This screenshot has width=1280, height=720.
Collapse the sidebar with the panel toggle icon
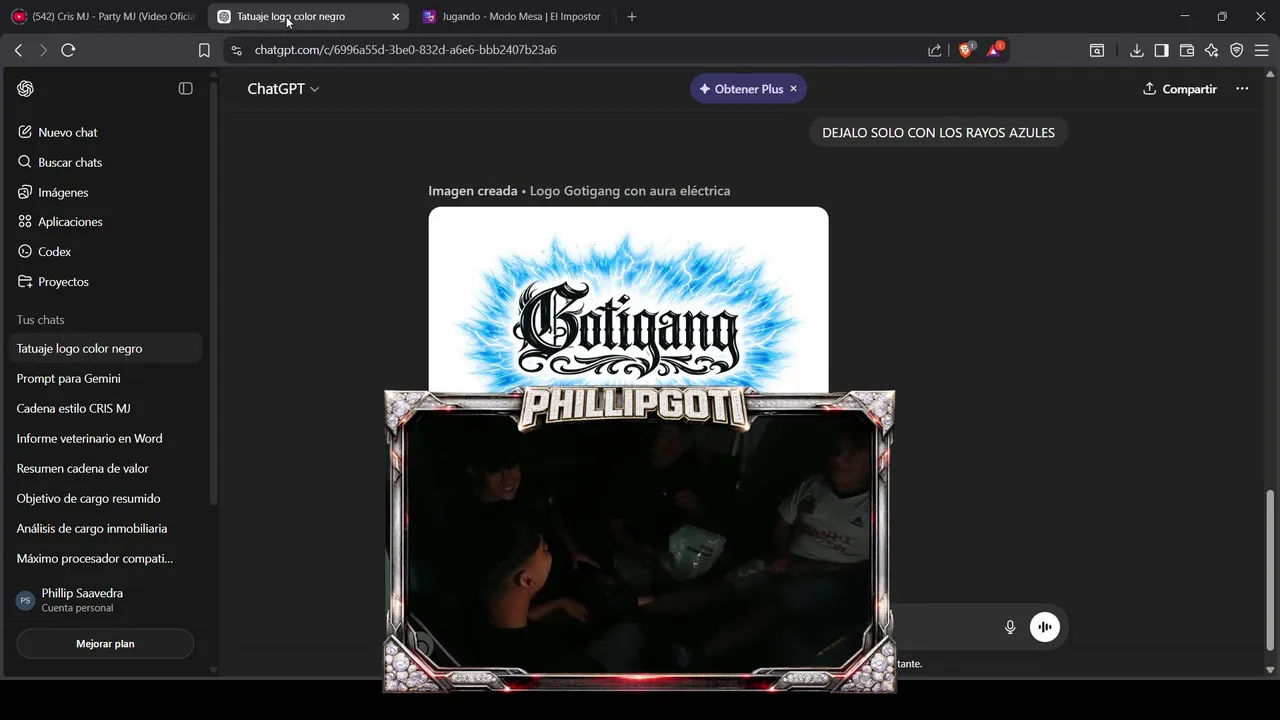pos(185,89)
